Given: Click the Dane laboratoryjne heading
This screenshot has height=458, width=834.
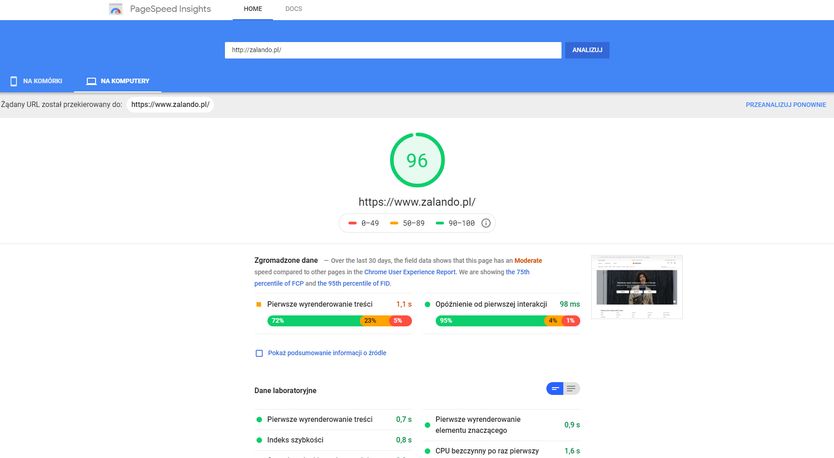Looking at the screenshot, I should click(285, 390).
